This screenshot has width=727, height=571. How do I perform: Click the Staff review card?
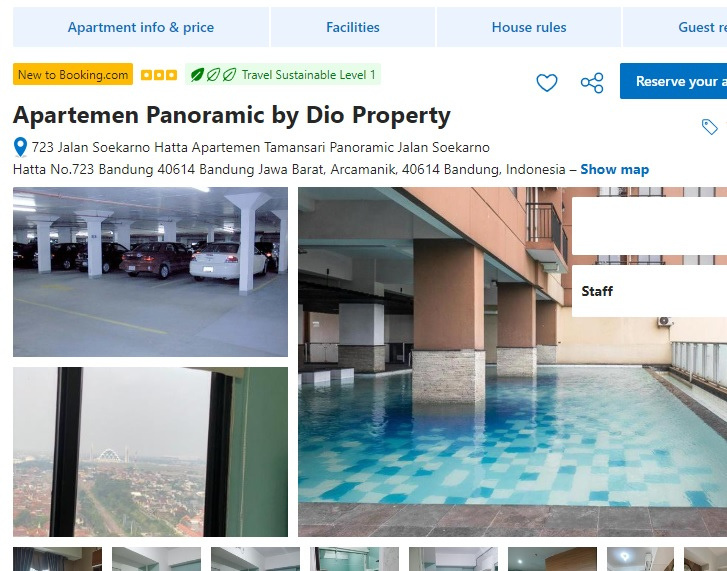click(649, 291)
